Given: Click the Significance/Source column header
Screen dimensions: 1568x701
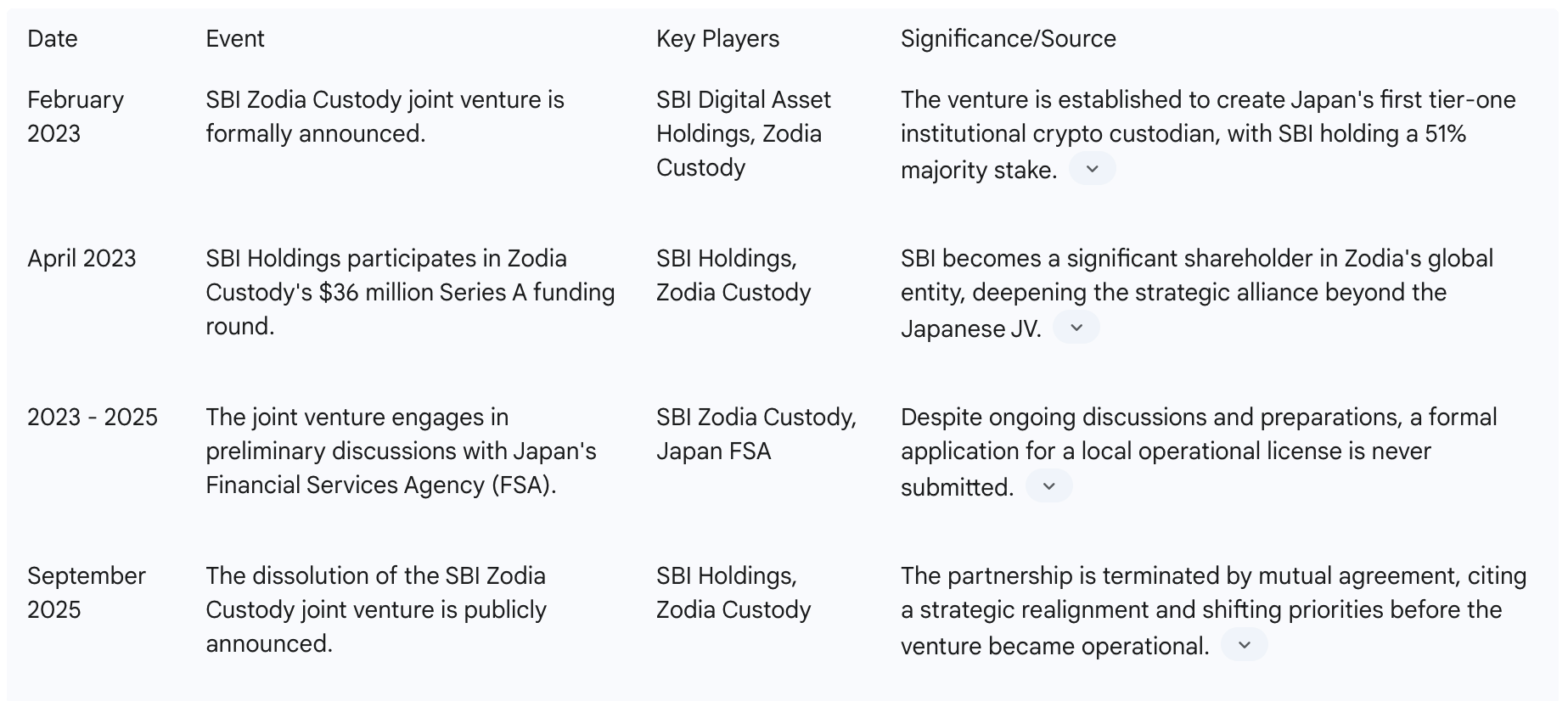Looking at the screenshot, I should [x=1008, y=38].
